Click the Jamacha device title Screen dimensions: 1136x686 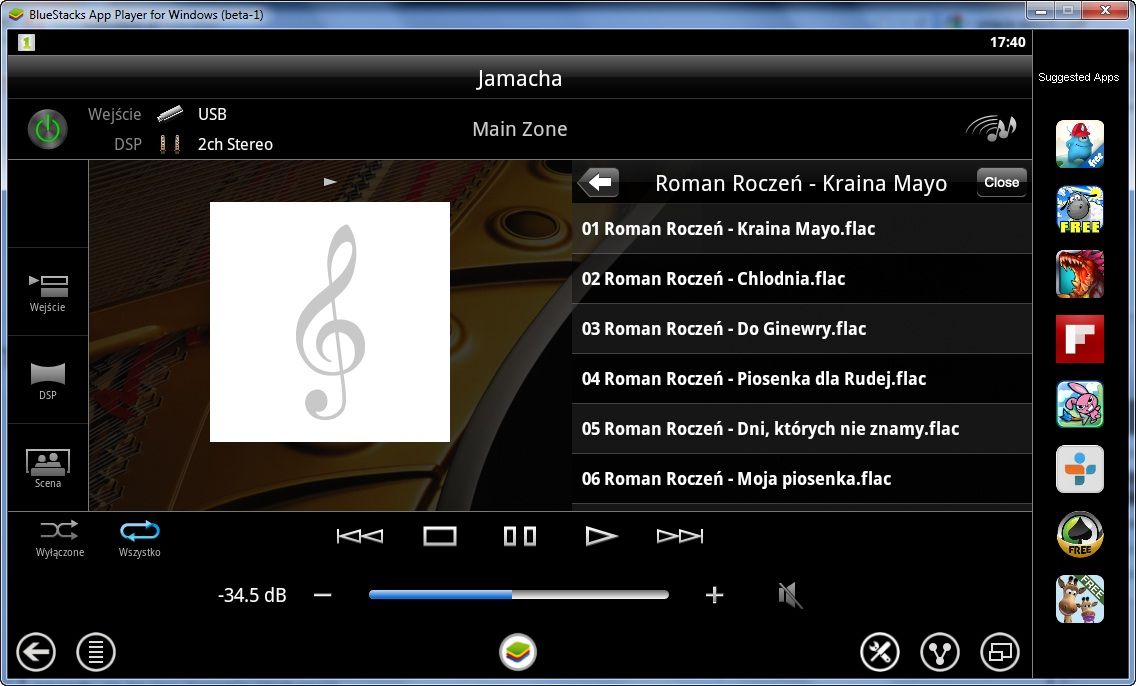tap(519, 78)
